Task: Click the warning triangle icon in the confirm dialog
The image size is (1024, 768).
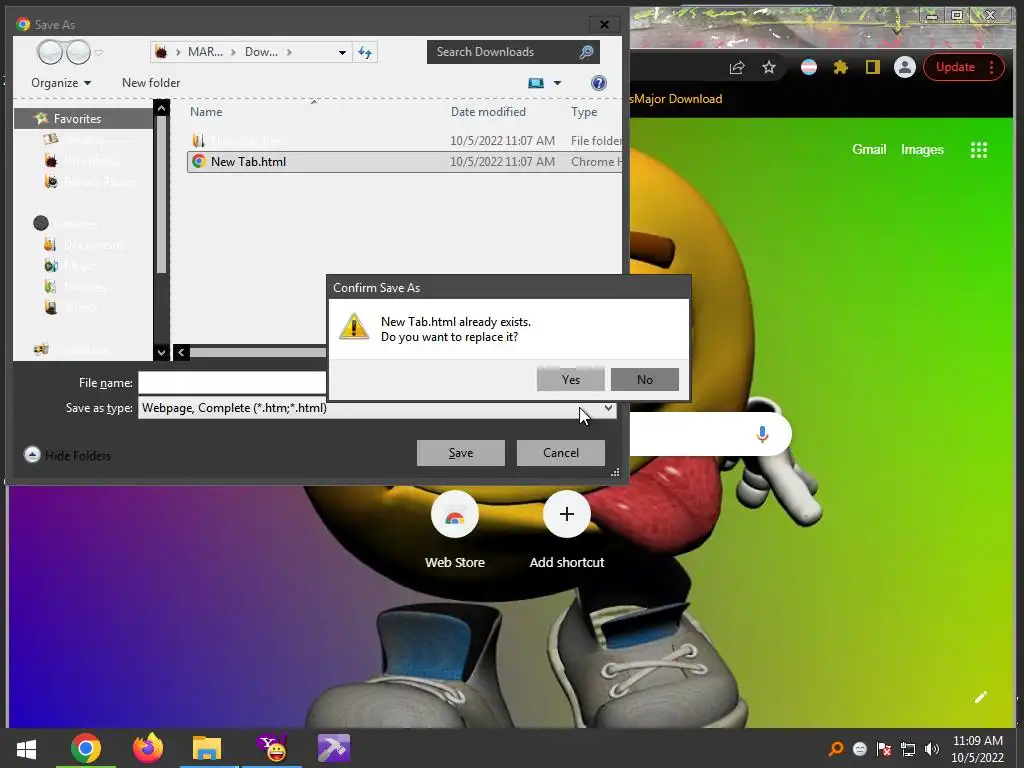Action: click(354, 326)
